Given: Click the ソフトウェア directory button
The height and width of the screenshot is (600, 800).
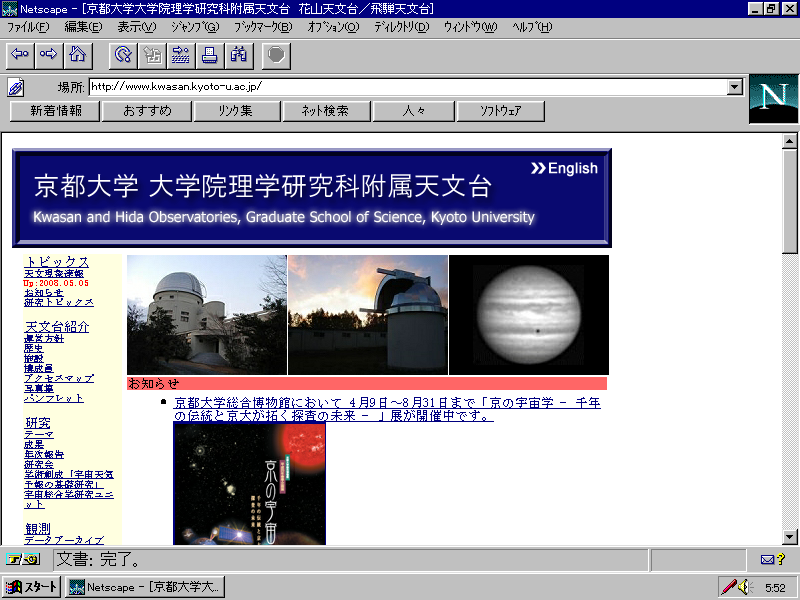Looking at the screenshot, I should (x=501, y=111).
